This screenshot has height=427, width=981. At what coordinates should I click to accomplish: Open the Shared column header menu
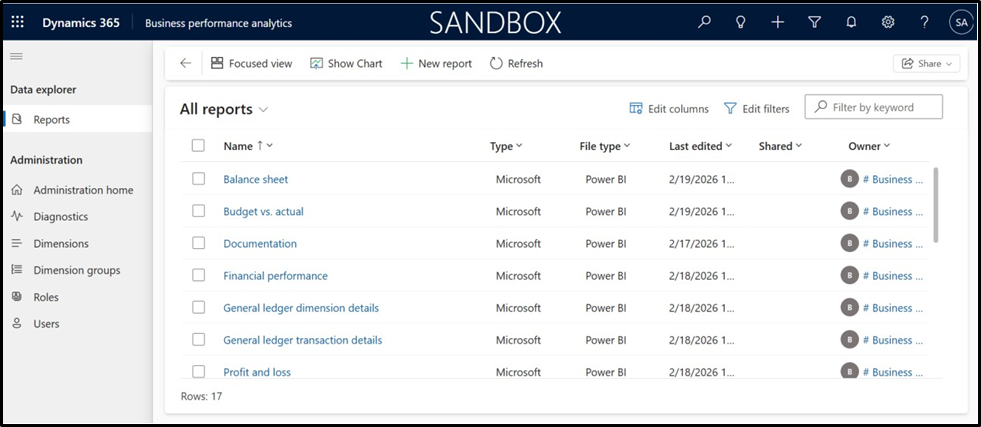780,146
